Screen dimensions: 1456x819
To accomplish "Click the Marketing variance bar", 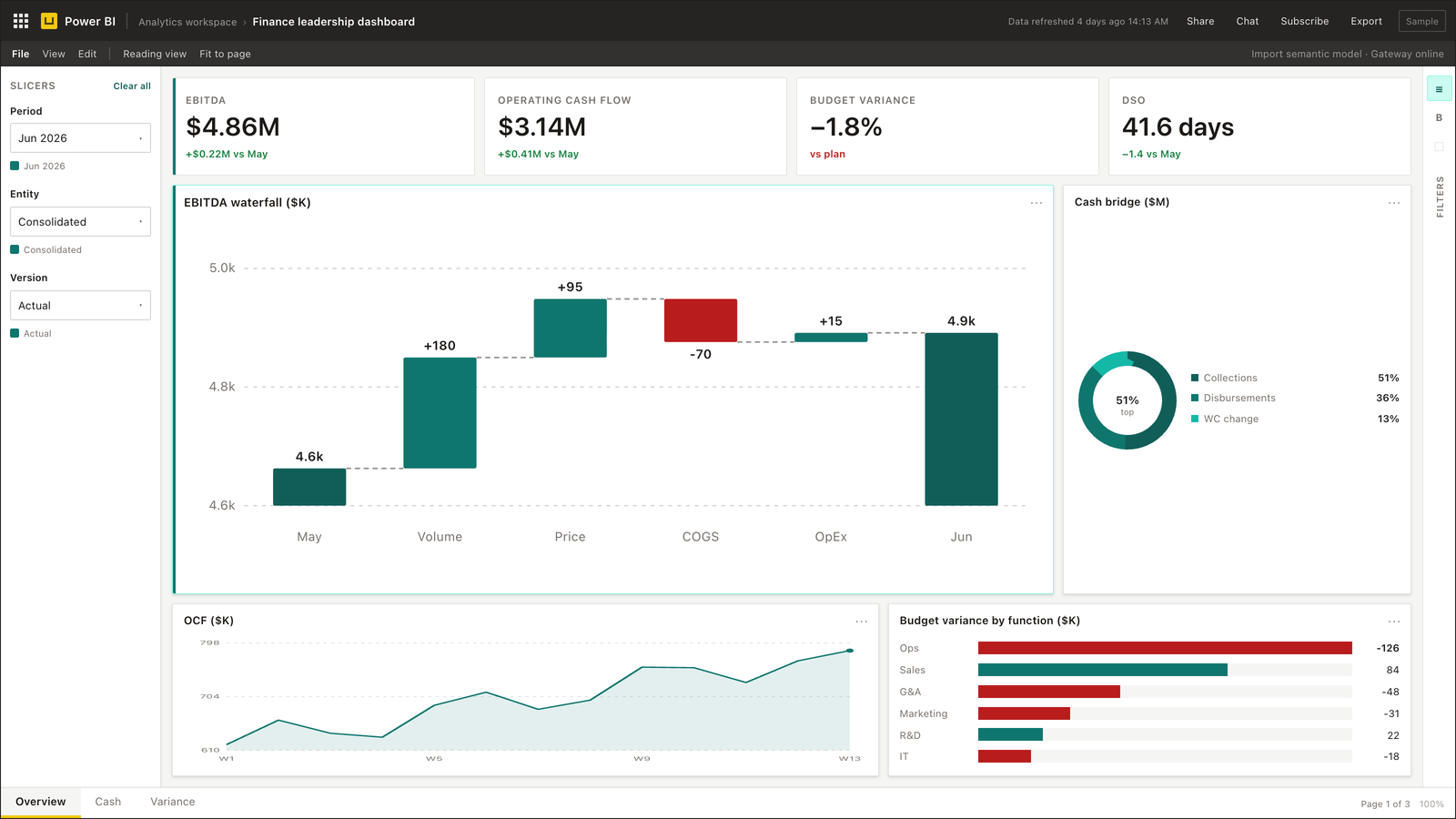I will click(x=1024, y=713).
